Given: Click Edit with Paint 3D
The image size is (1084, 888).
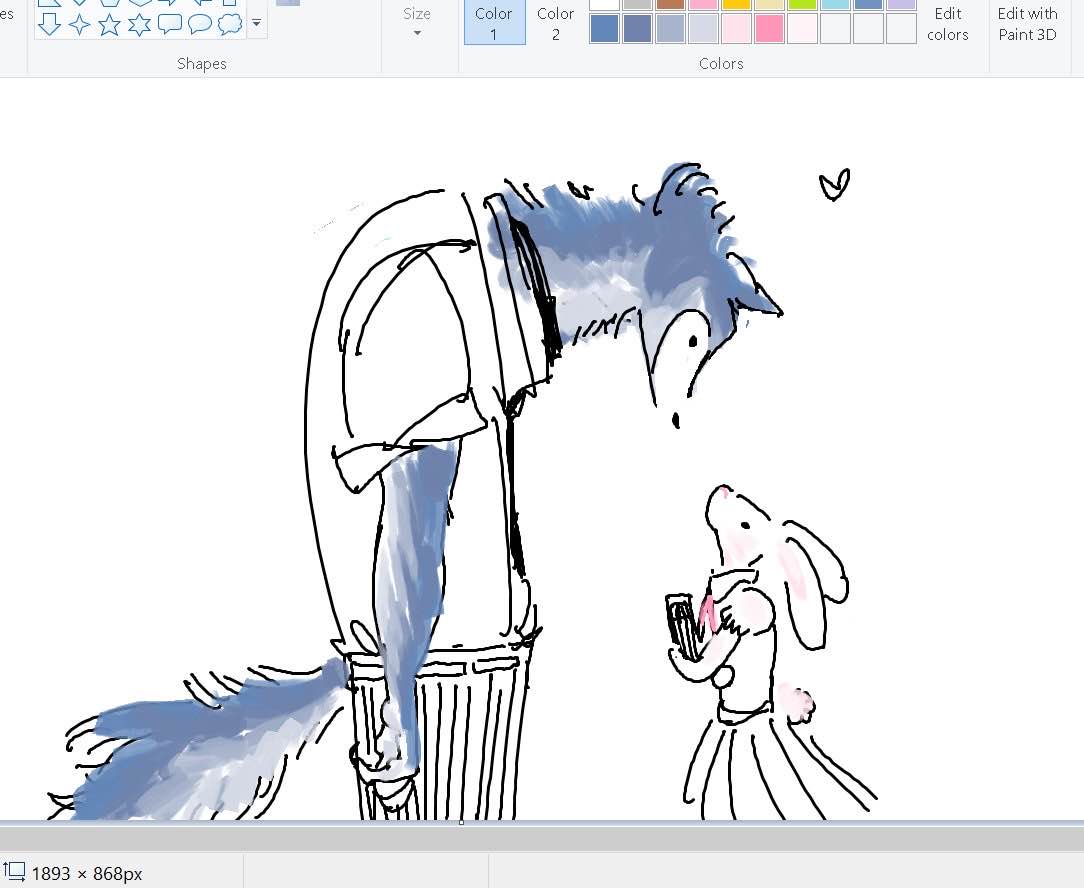Looking at the screenshot, I should [x=1027, y=24].
